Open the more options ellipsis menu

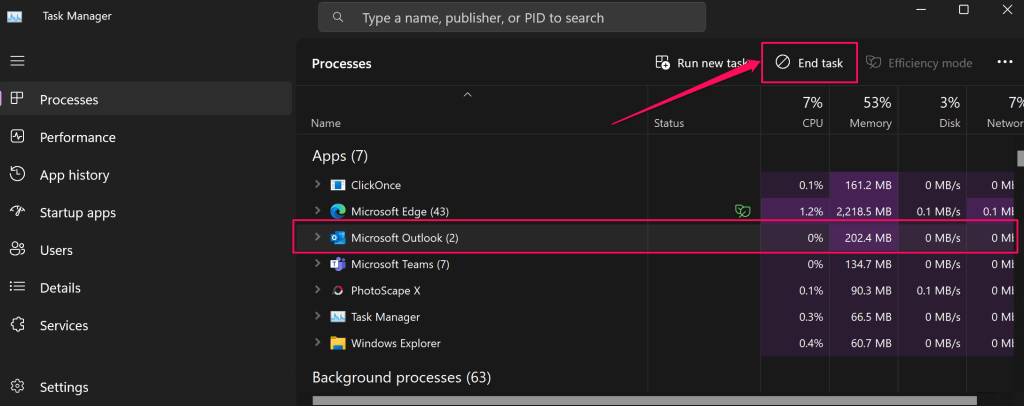point(1005,63)
